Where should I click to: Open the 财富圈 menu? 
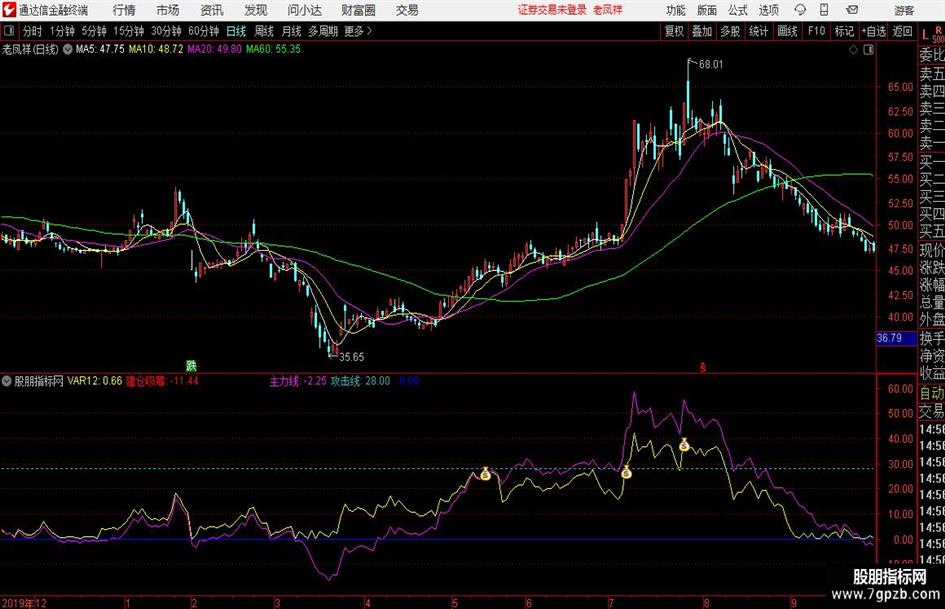(x=358, y=10)
